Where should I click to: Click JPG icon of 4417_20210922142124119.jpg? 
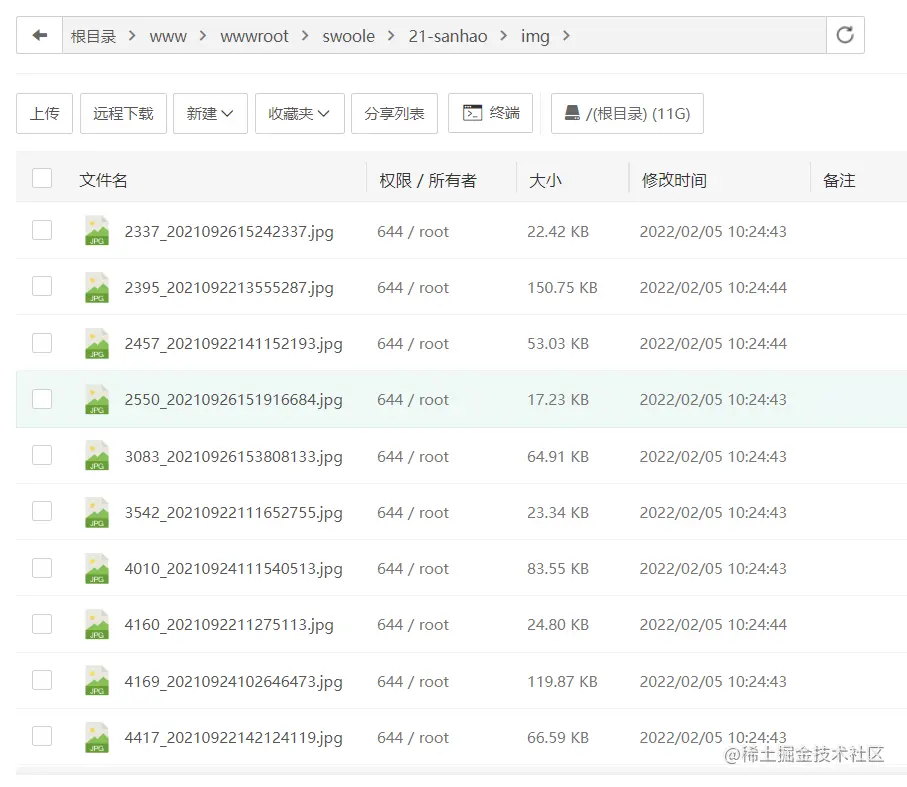[x=97, y=737]
